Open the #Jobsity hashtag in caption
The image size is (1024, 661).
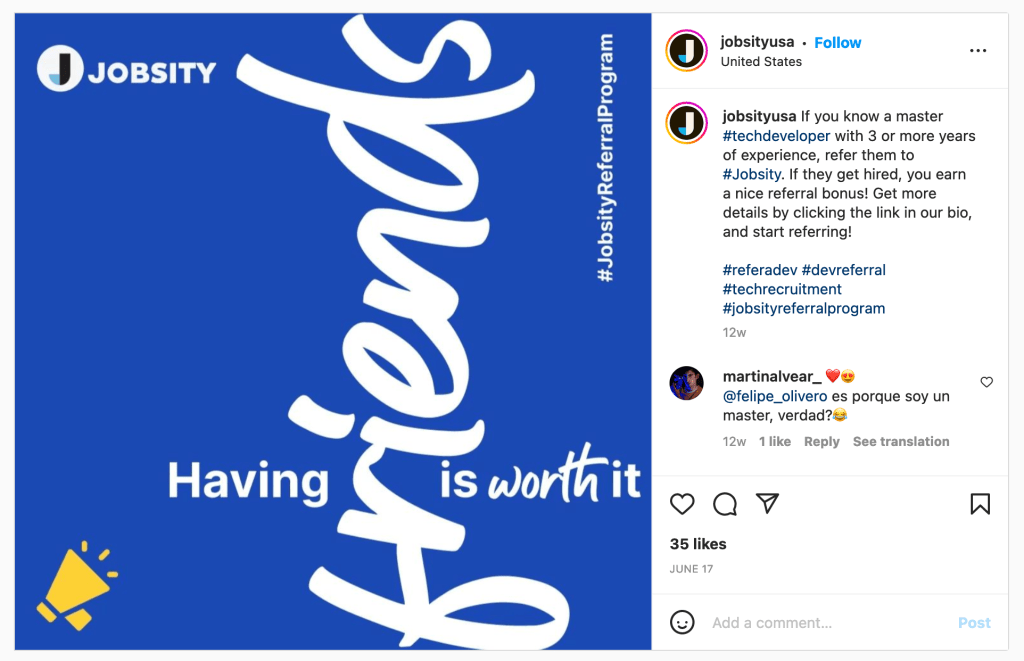point(752,175)
